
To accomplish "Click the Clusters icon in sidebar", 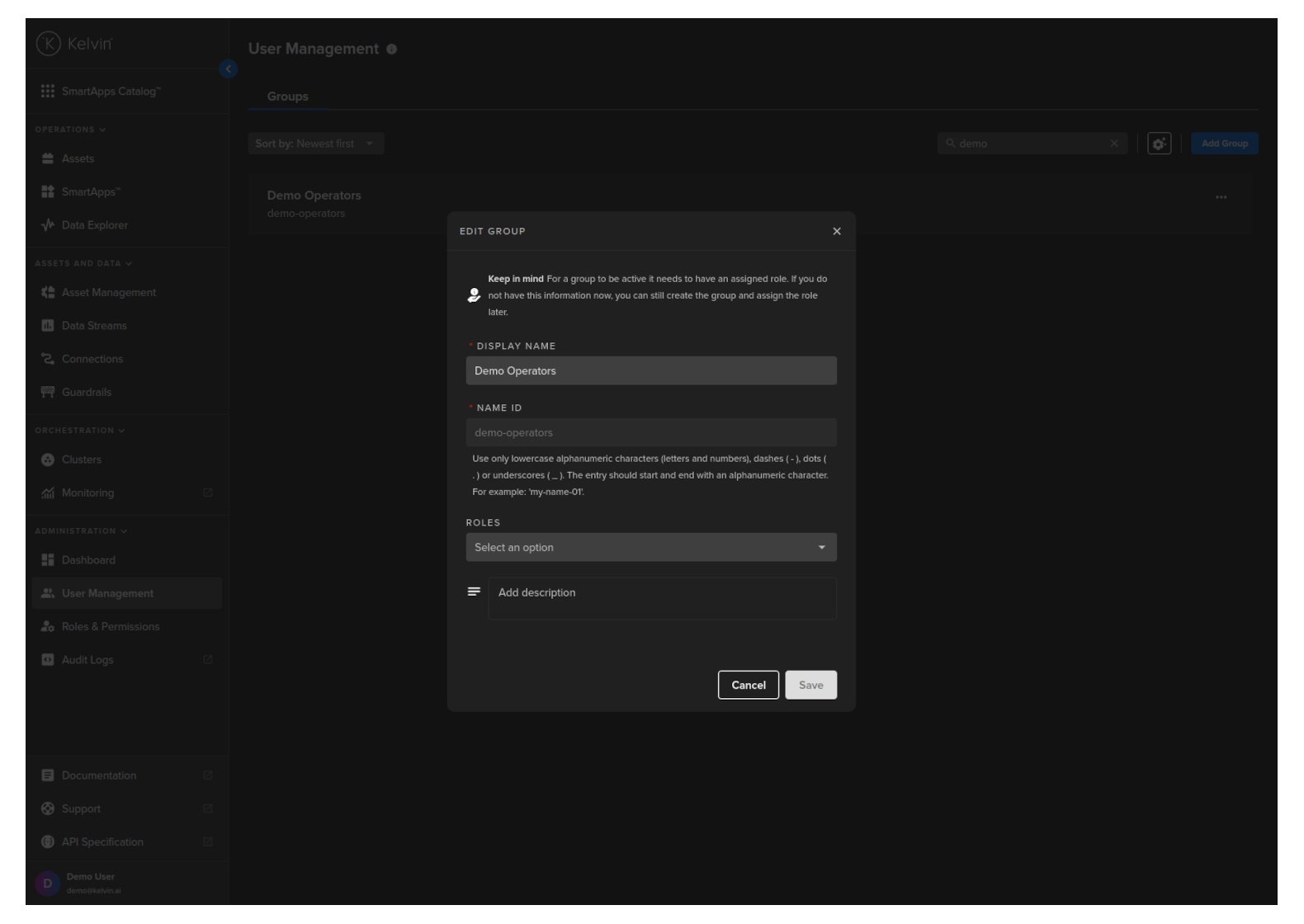I will (48, 460).
